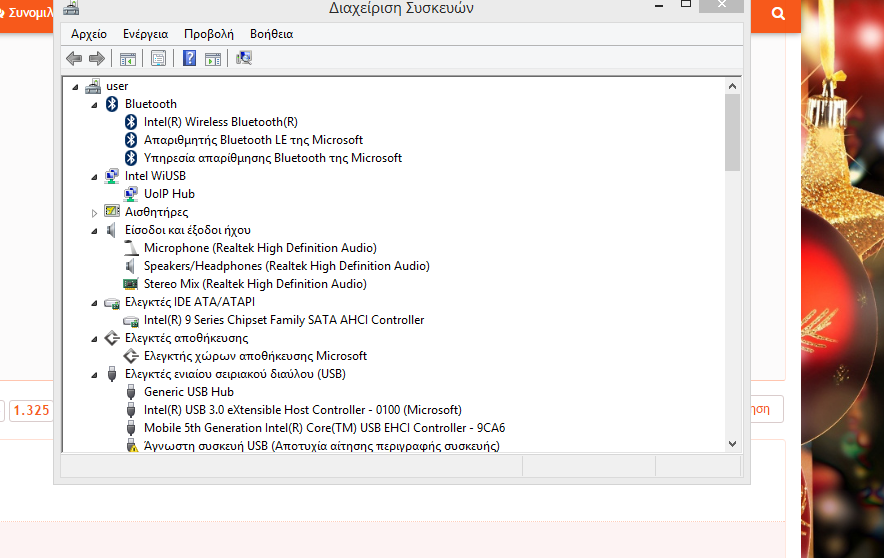
Task: Select Stereo Mix (Realtek High Definition Audio)
Action: point(255,284)
